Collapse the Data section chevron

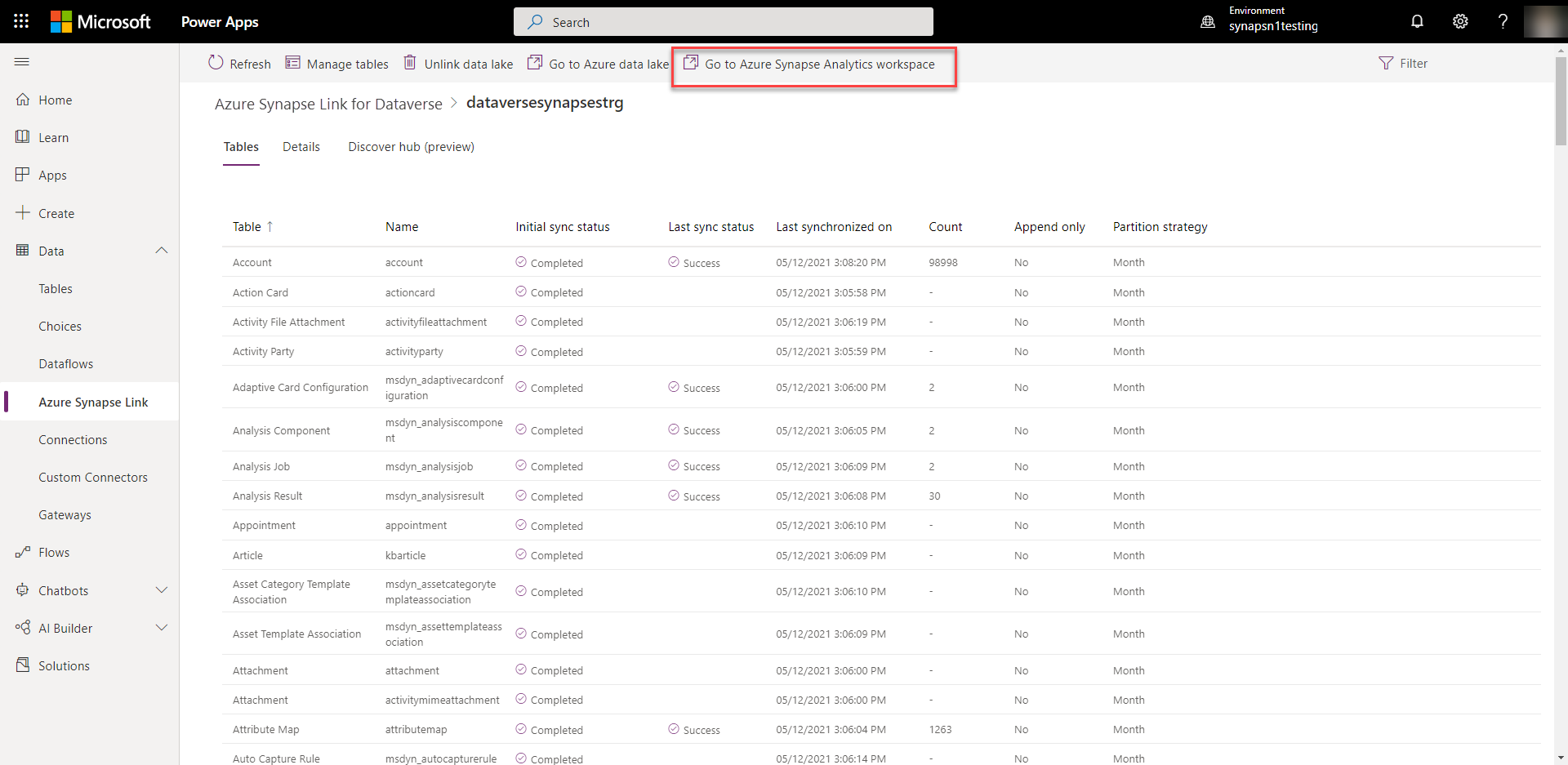tap(161, 250)
